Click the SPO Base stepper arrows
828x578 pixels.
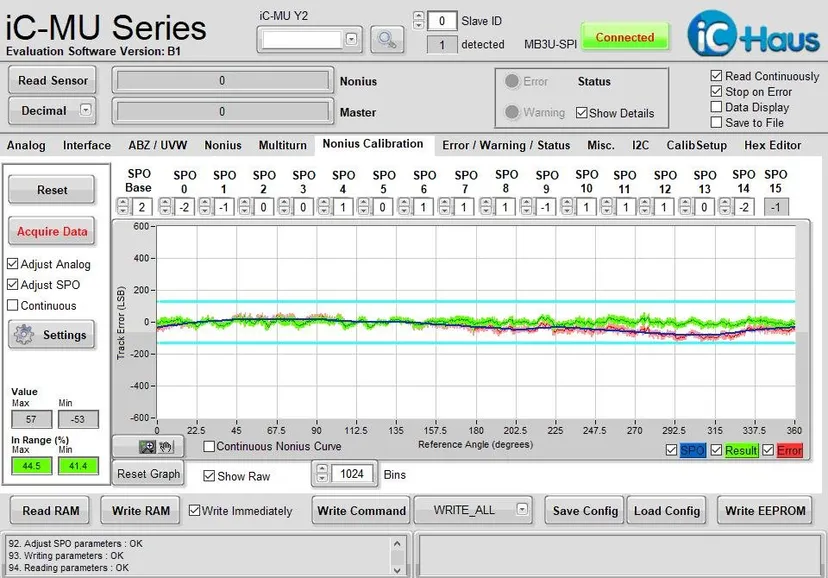point(123,206)
